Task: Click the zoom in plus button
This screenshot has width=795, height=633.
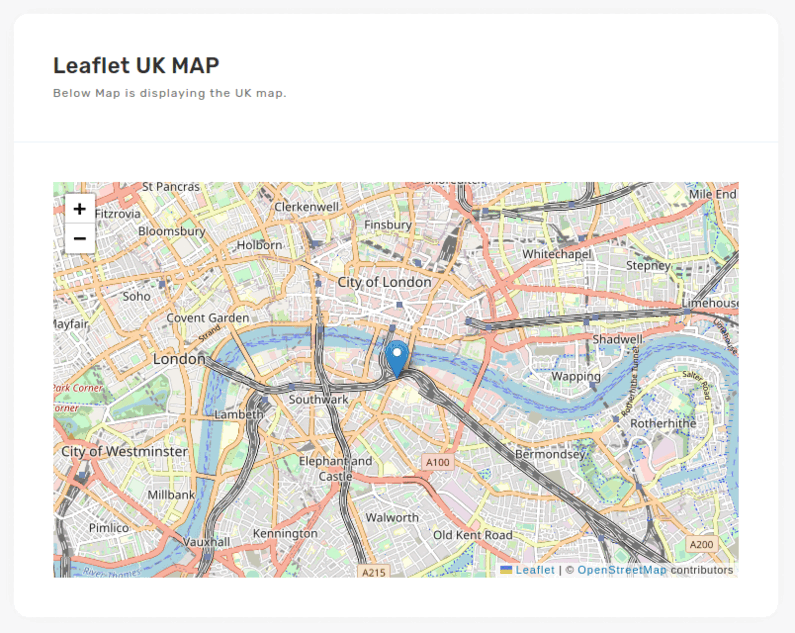Action: point(80,209)
